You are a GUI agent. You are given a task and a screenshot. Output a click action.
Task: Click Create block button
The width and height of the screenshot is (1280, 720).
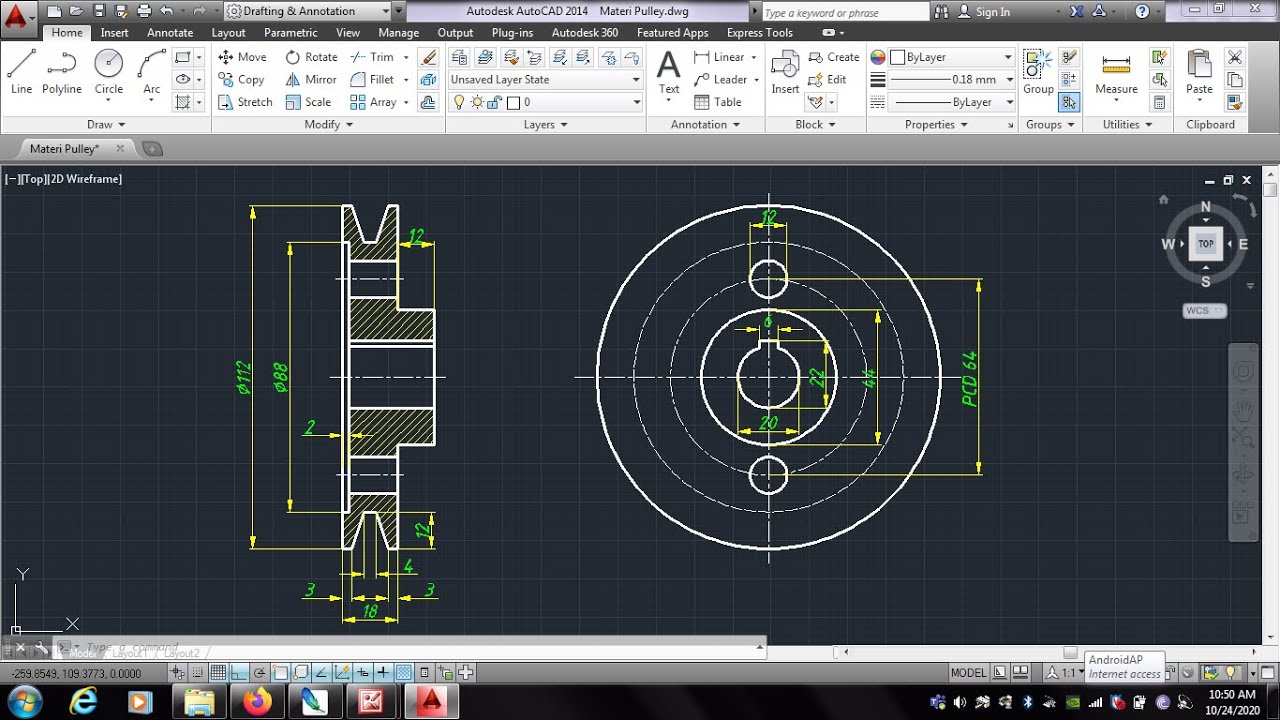point(834,57)
